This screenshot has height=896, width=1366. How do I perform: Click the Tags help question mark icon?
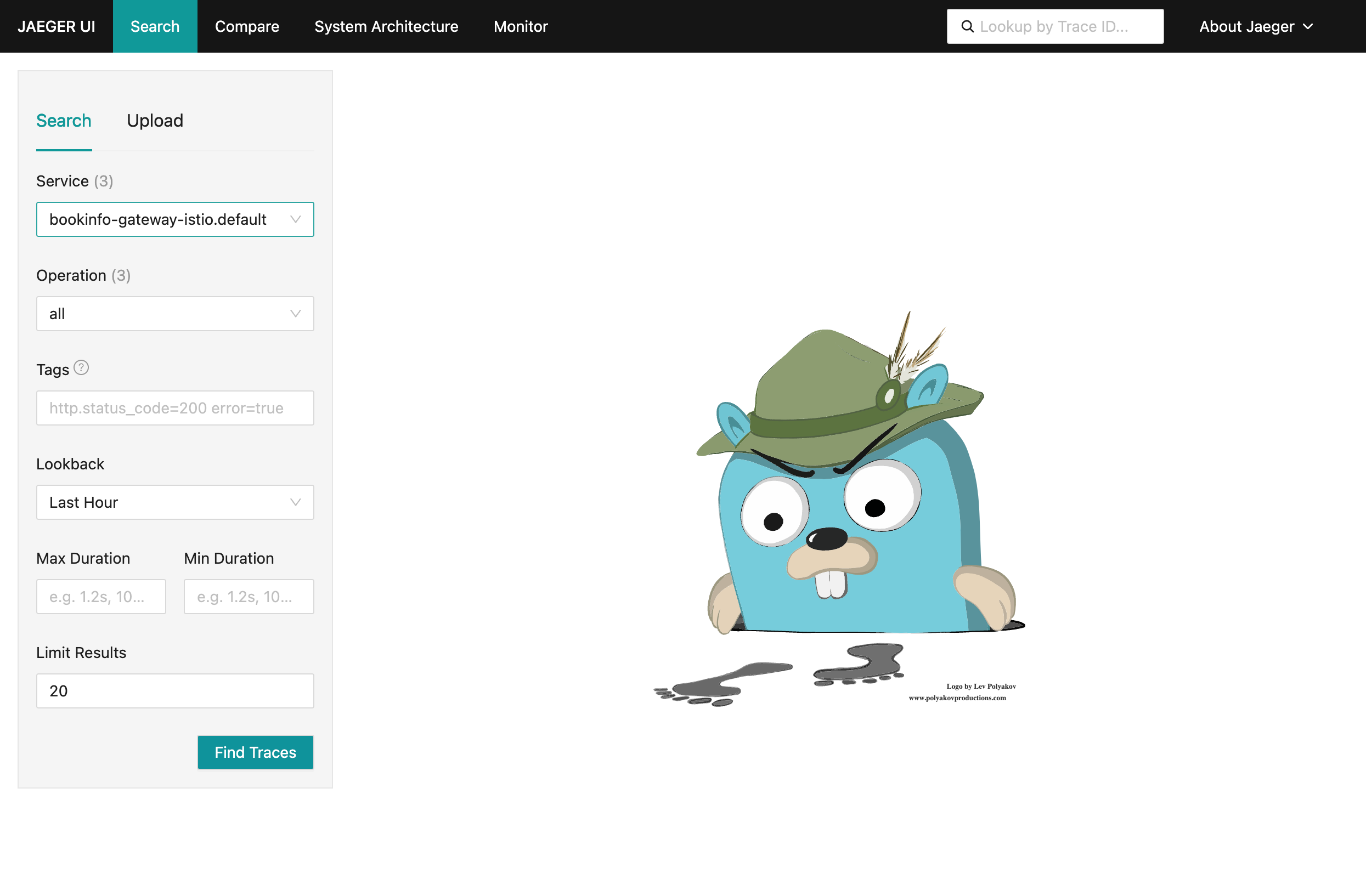(82, 368)
